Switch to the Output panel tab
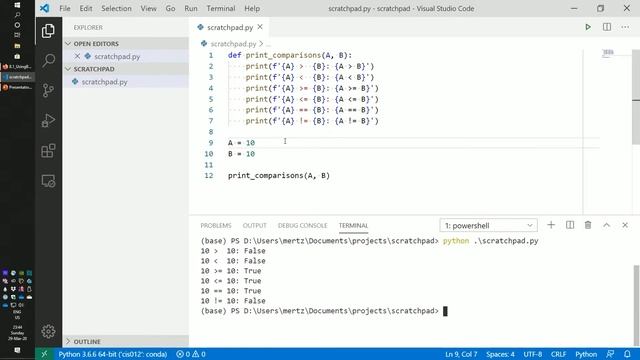The image size is (640, 360). 254,225
